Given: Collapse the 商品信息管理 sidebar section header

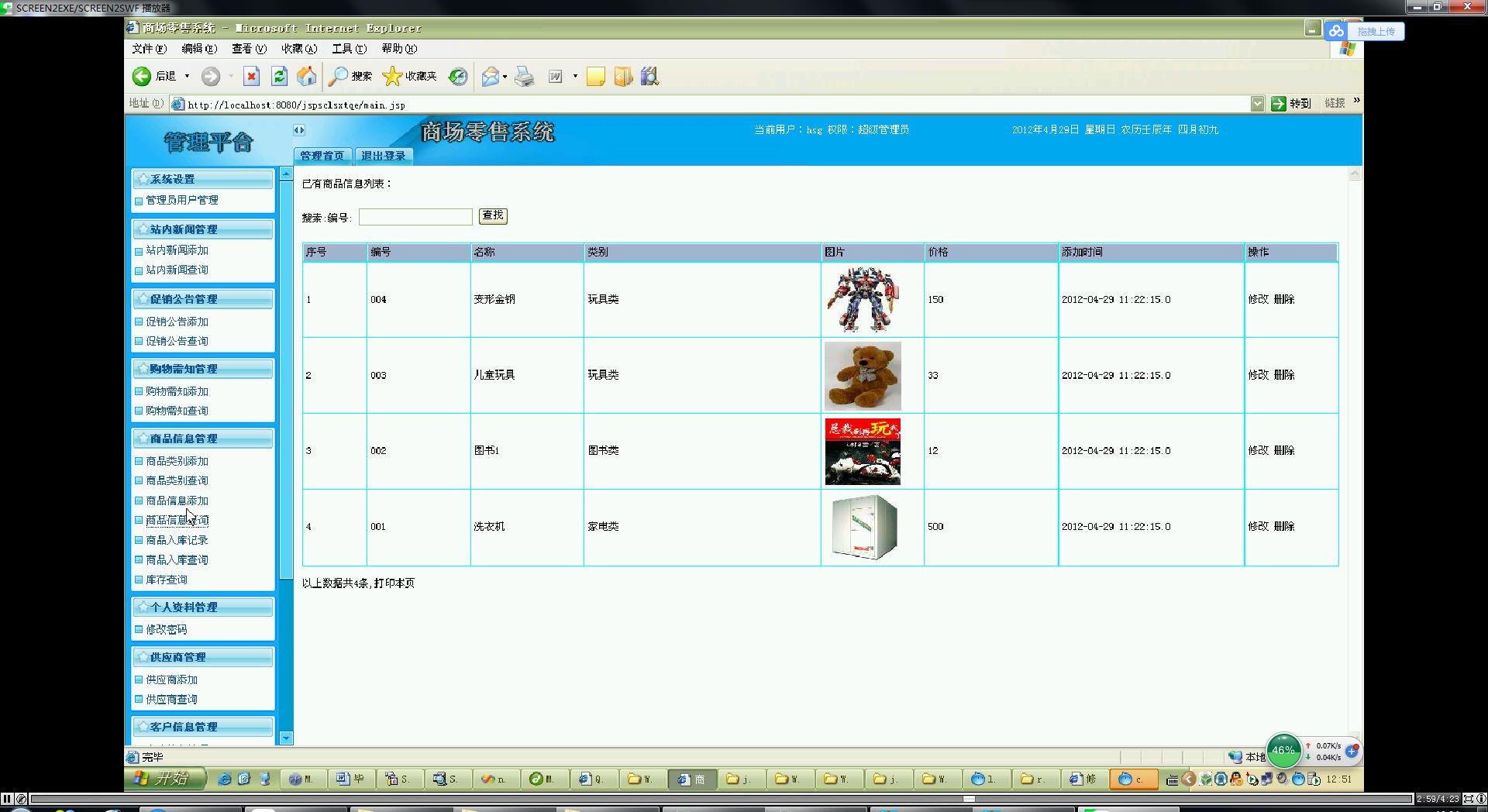Looking at the screenshot, I should (x=202, y=439).
